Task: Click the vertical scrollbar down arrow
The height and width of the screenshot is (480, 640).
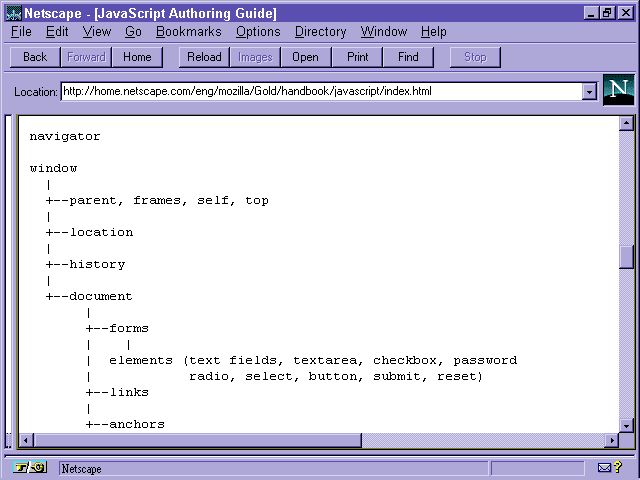Action: click(626, 426)
